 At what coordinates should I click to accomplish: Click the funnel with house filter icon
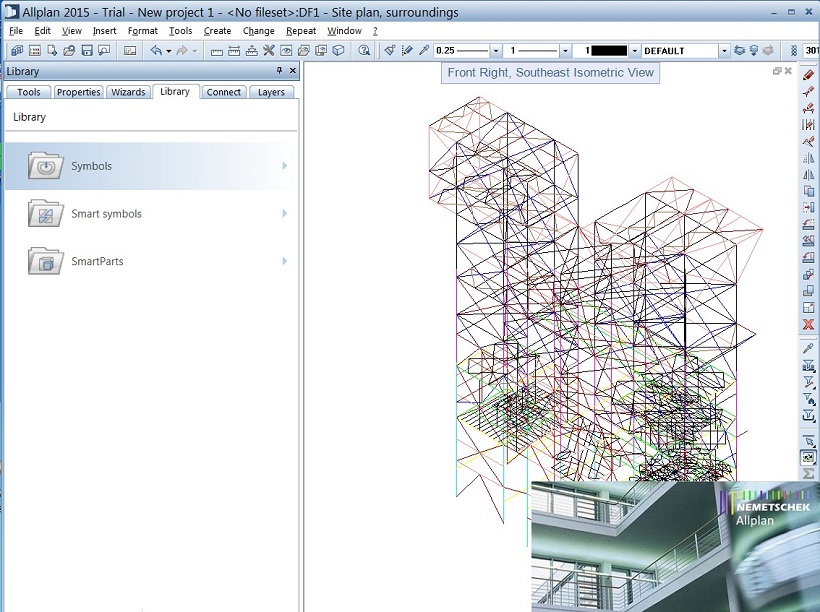[808, 400]
